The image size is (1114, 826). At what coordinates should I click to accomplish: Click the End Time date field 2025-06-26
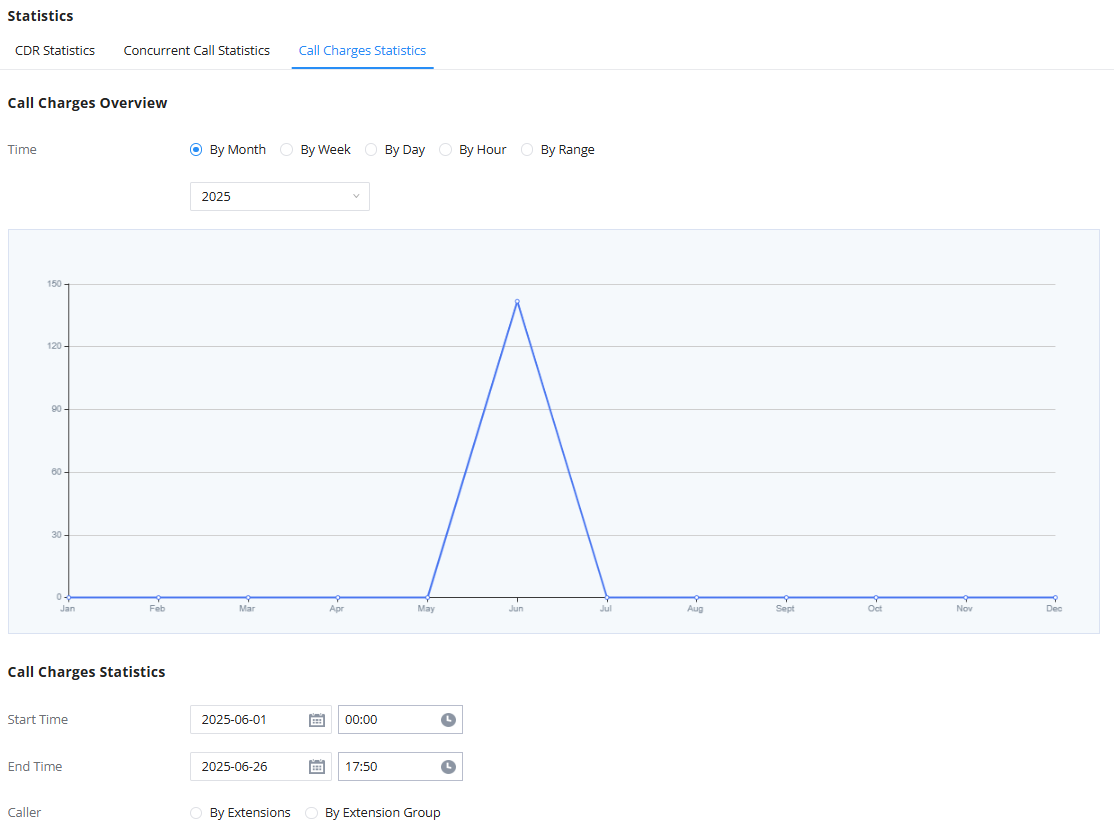pyautogui.click(x=261, y=766)
